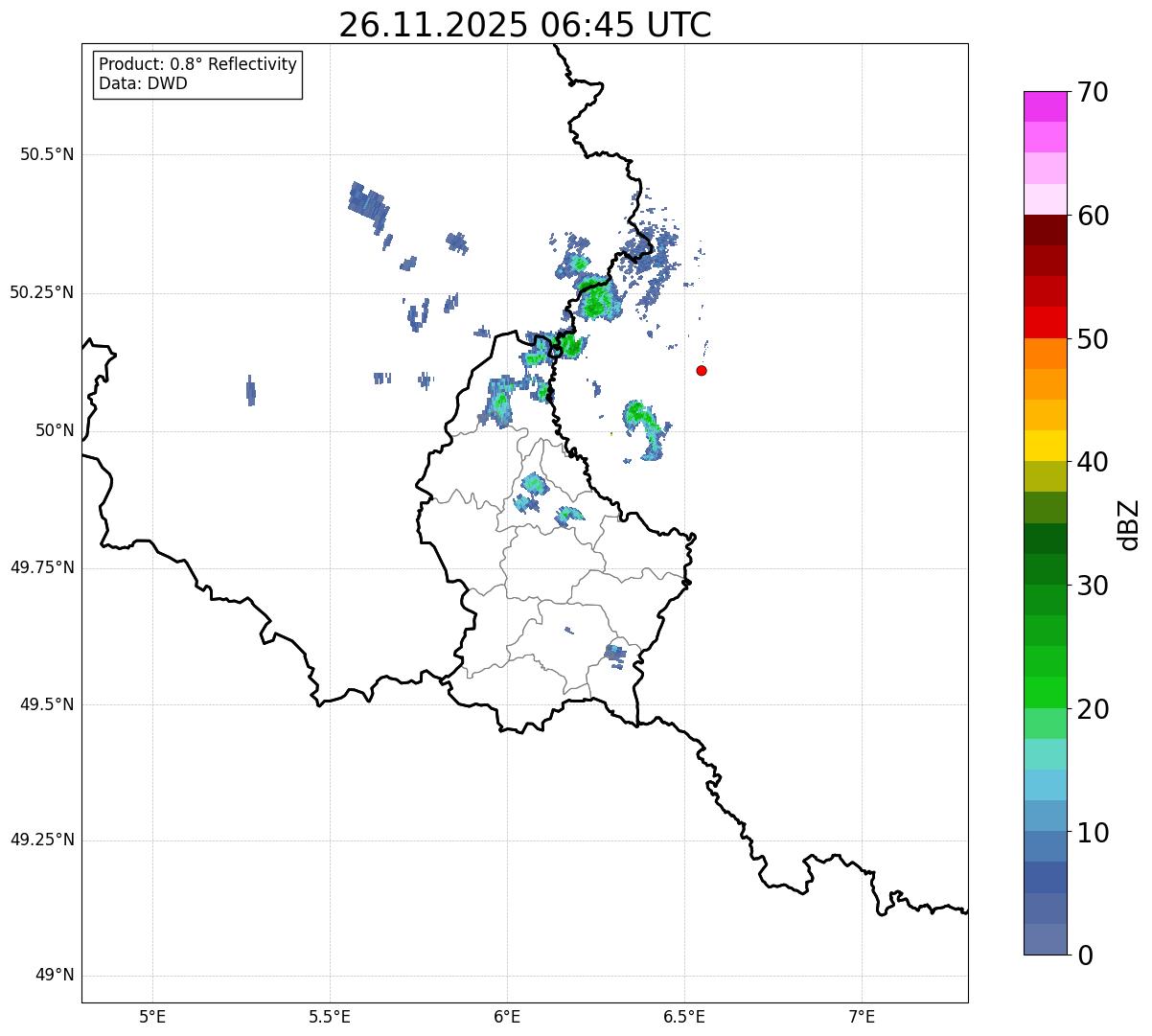This screenshot has height=1036, width=1152.
Task: Click the olive colorbar segment below 40
Action: (x=1046, y=476)
